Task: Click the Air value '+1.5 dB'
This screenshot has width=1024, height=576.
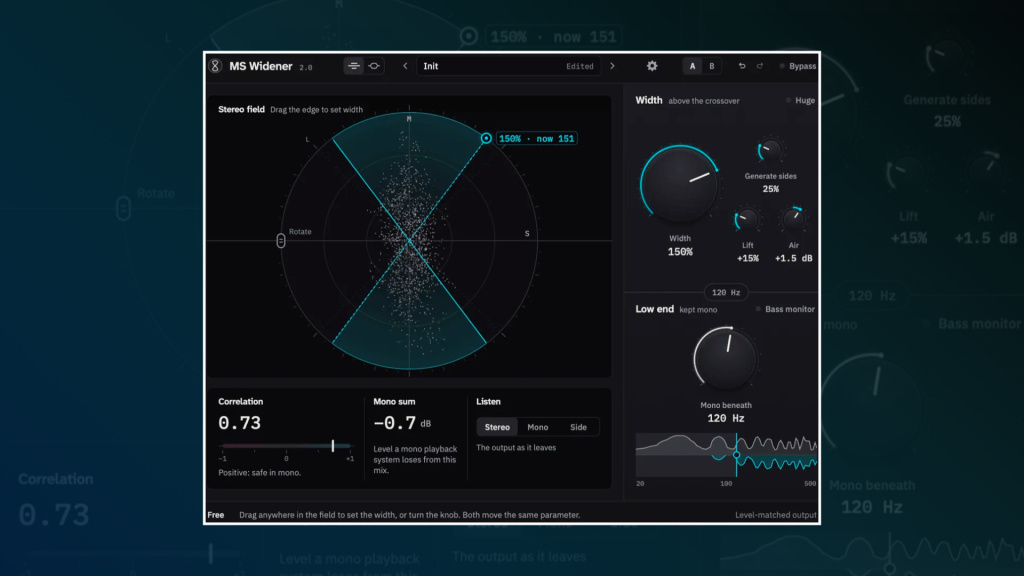Action: click(x=793, y=259)
